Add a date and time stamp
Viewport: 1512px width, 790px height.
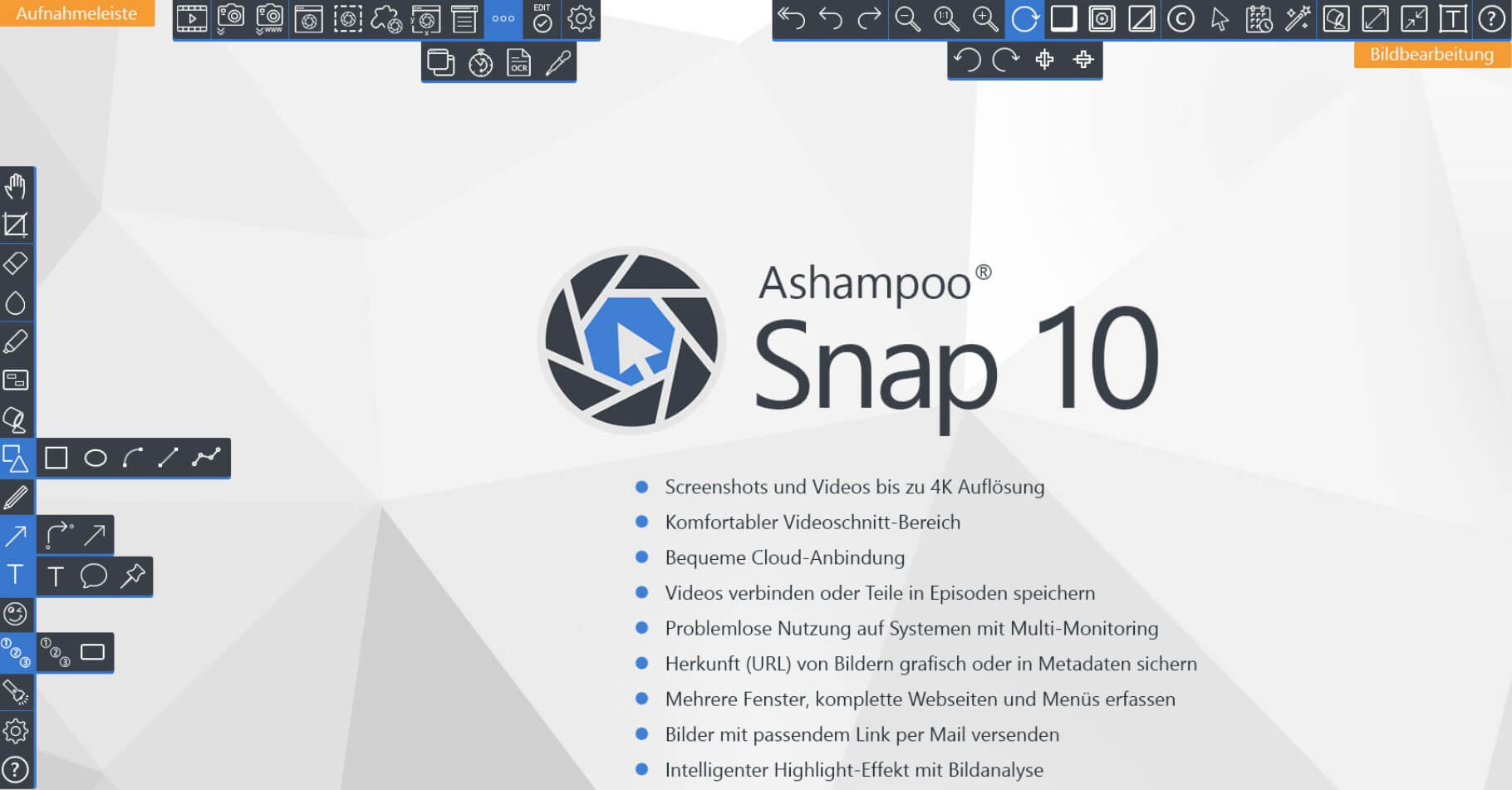1259,18
